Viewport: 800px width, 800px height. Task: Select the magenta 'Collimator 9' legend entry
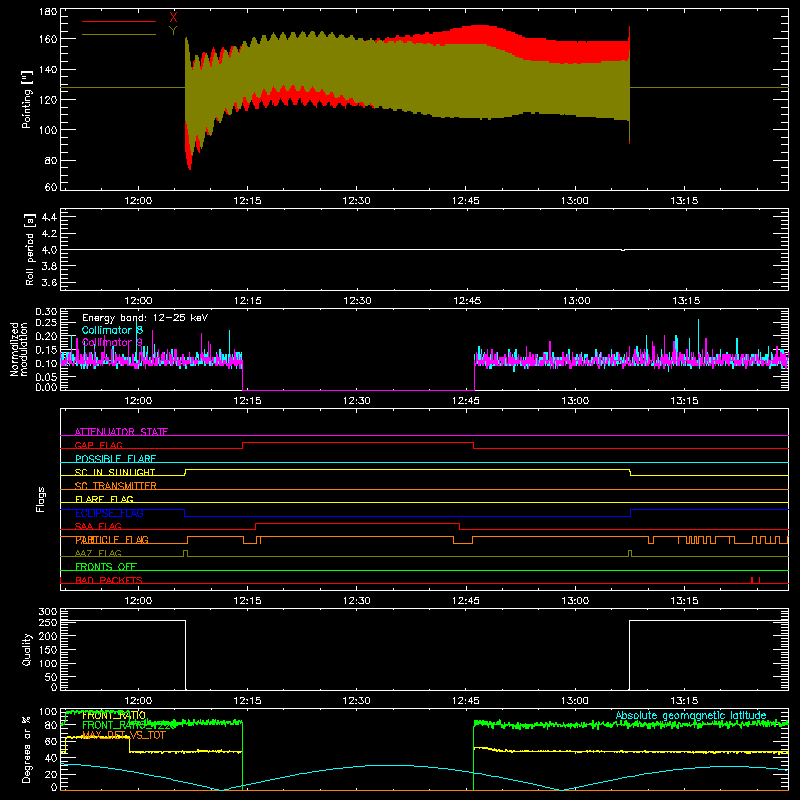[x=112, y=342]
